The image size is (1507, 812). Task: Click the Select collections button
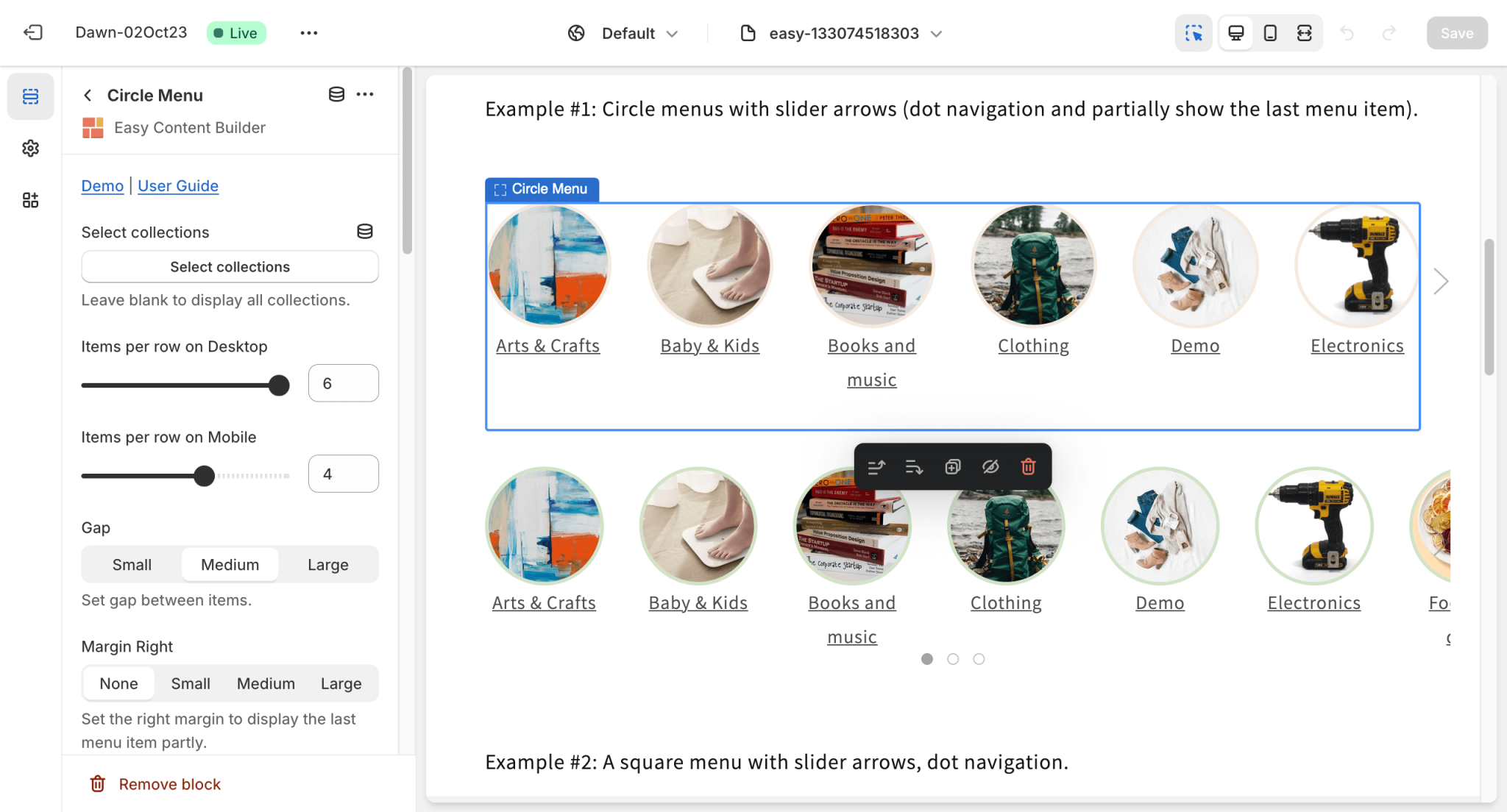(230, 266)
